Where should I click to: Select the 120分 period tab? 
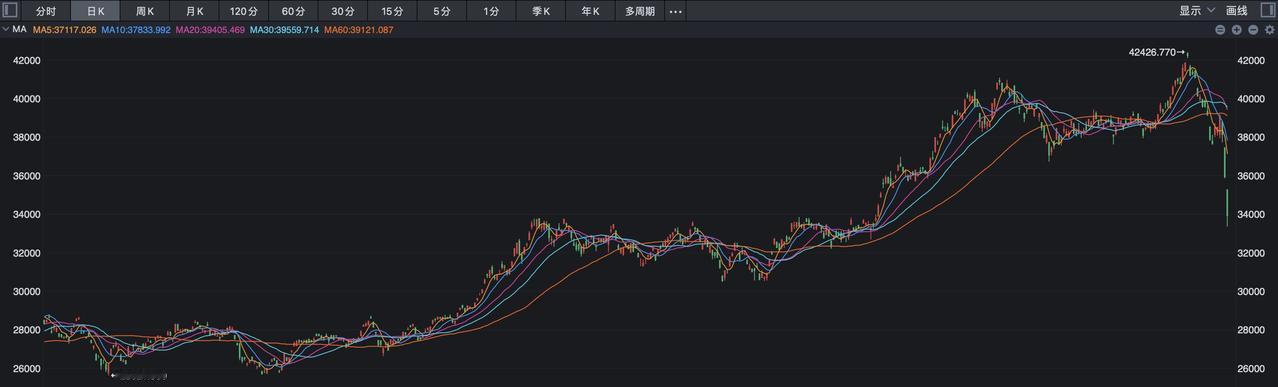click(x=243, y=11)
